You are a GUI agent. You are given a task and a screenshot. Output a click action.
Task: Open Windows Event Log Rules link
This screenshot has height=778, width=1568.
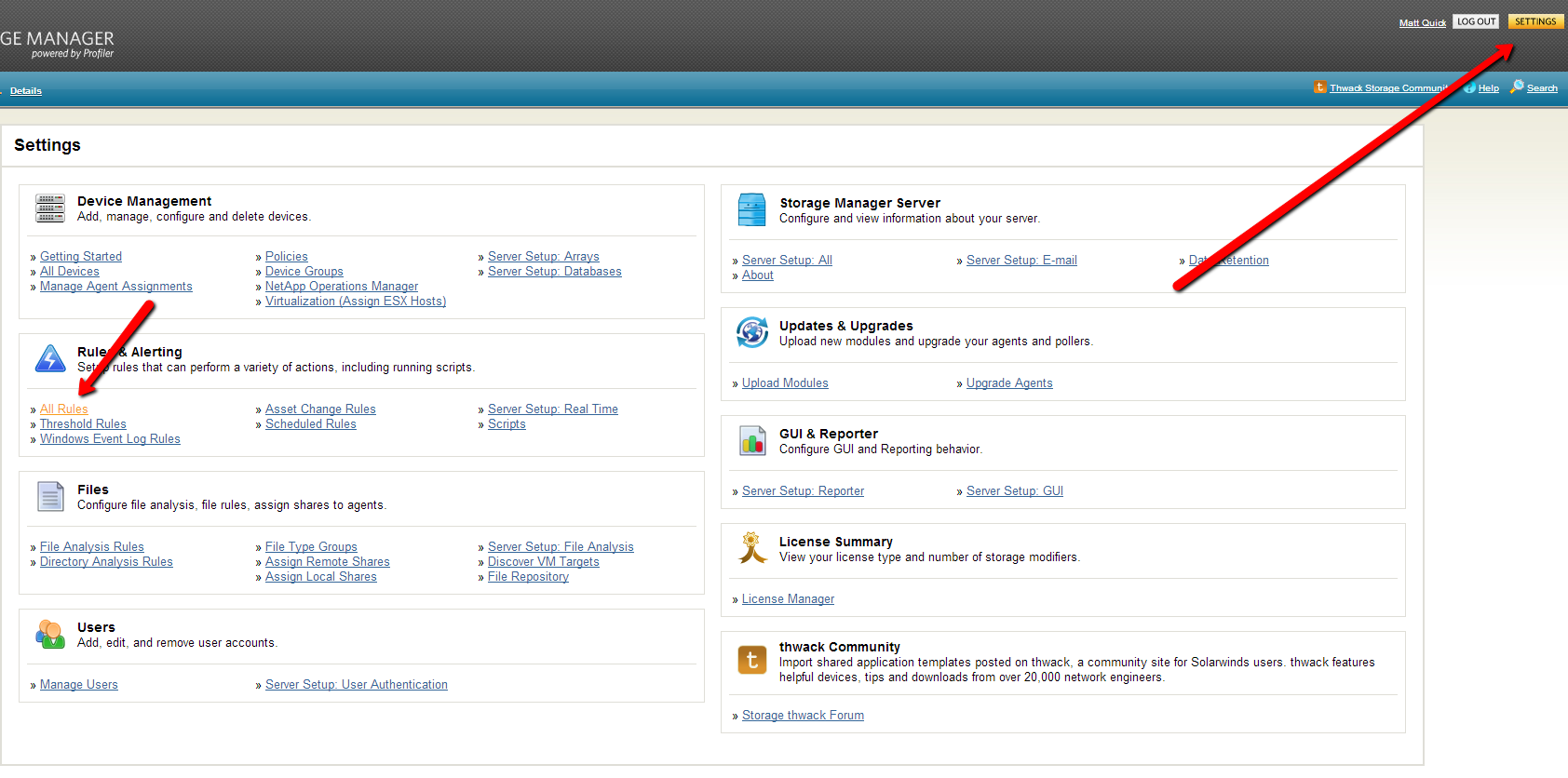tap(110, 439)
